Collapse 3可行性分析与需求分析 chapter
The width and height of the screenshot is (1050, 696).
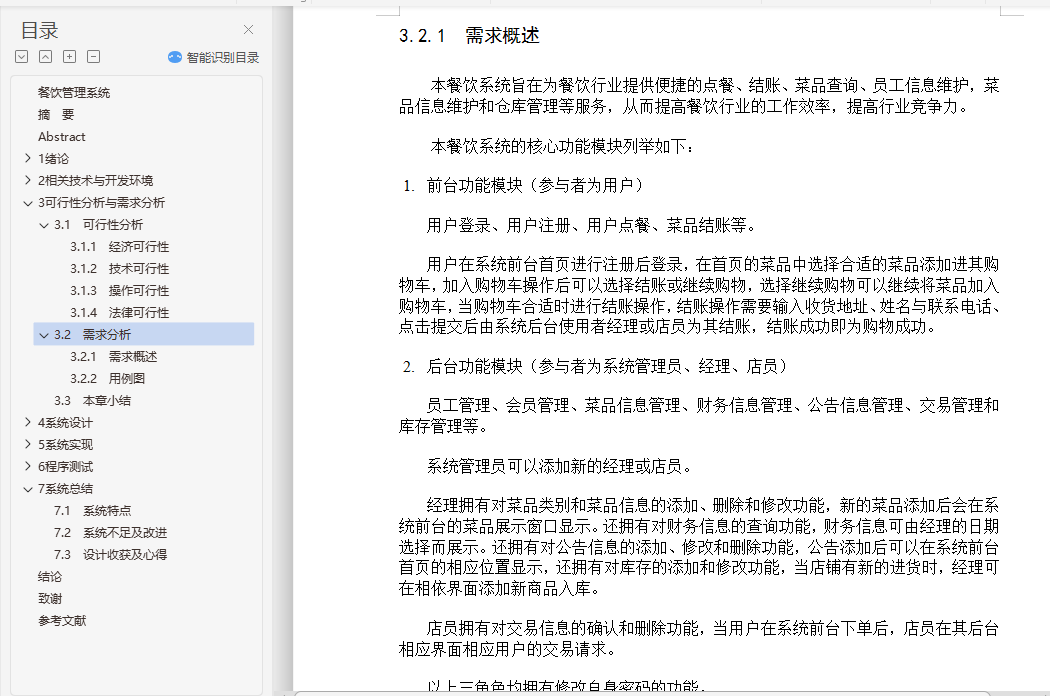coord(27,202)
